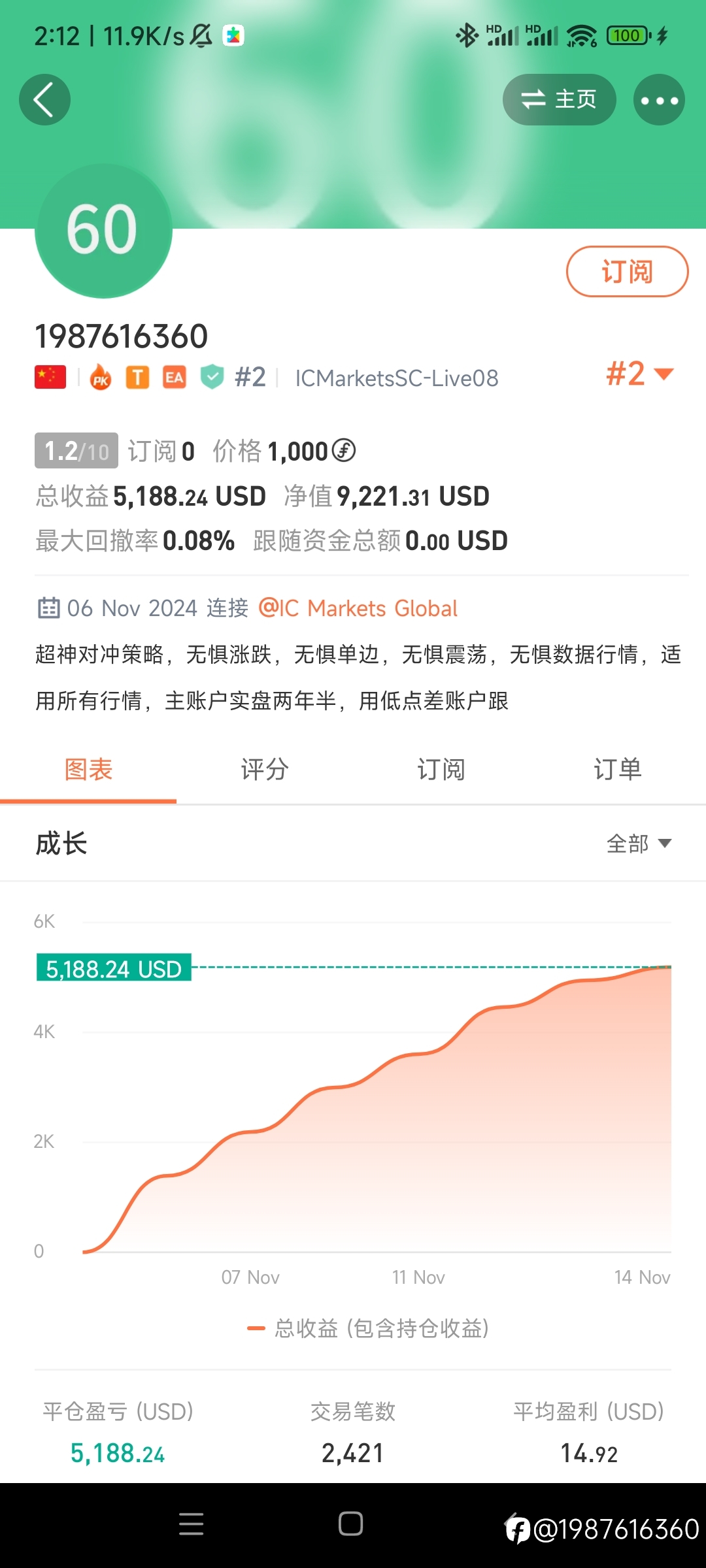Expand the #2 account dropdown
The height and width of the screenshot is (1568, 706).
click(639, 374)
